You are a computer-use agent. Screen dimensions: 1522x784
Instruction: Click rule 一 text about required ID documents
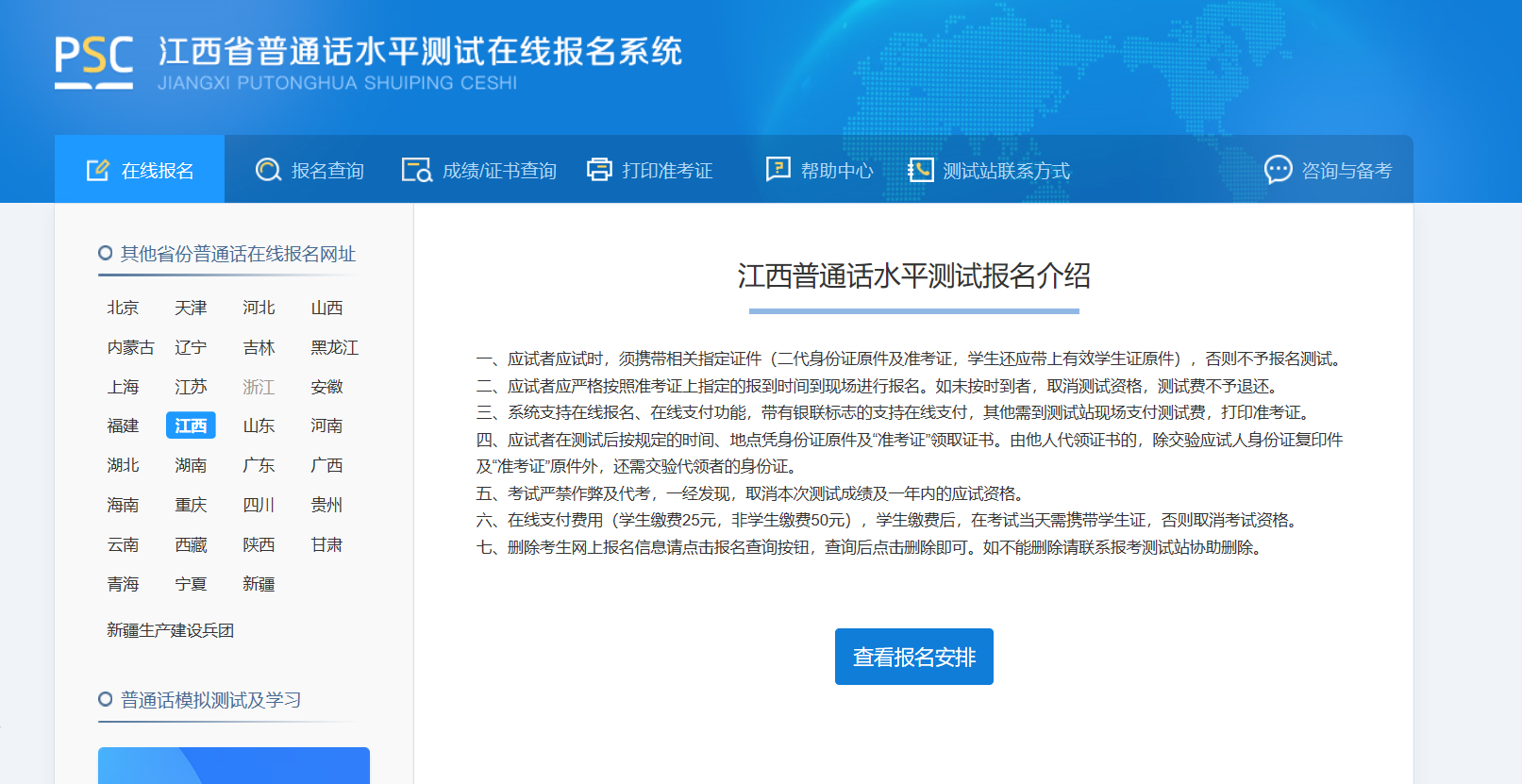tap(911, 359)
